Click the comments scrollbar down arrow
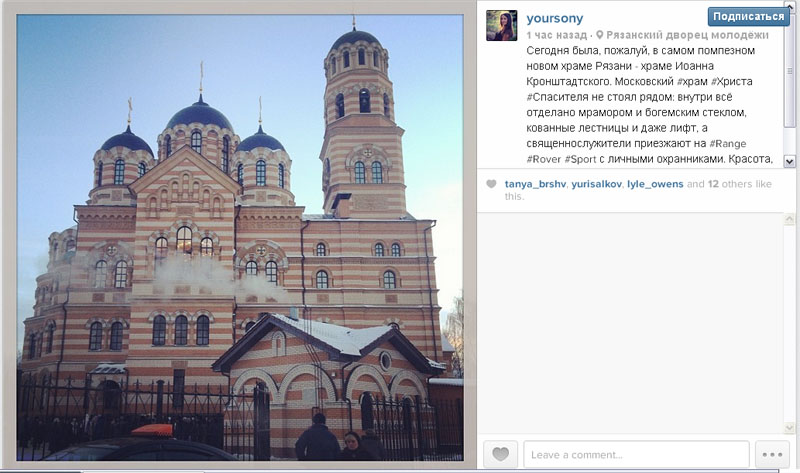Image resolution: width=800 pixels, height=473 pixels. pyautogui.click(x=789, y=428)
